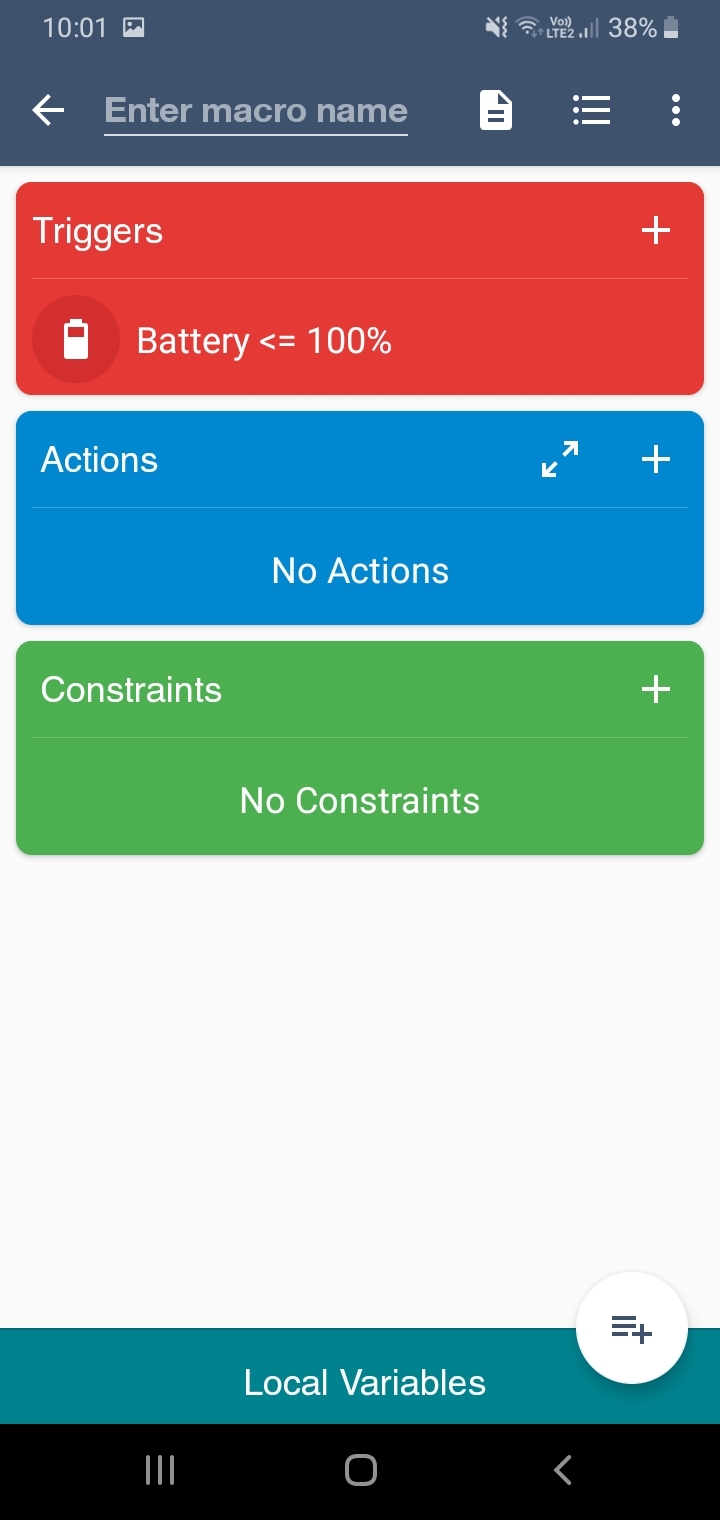Tap the Actions section header

[100, 460]
